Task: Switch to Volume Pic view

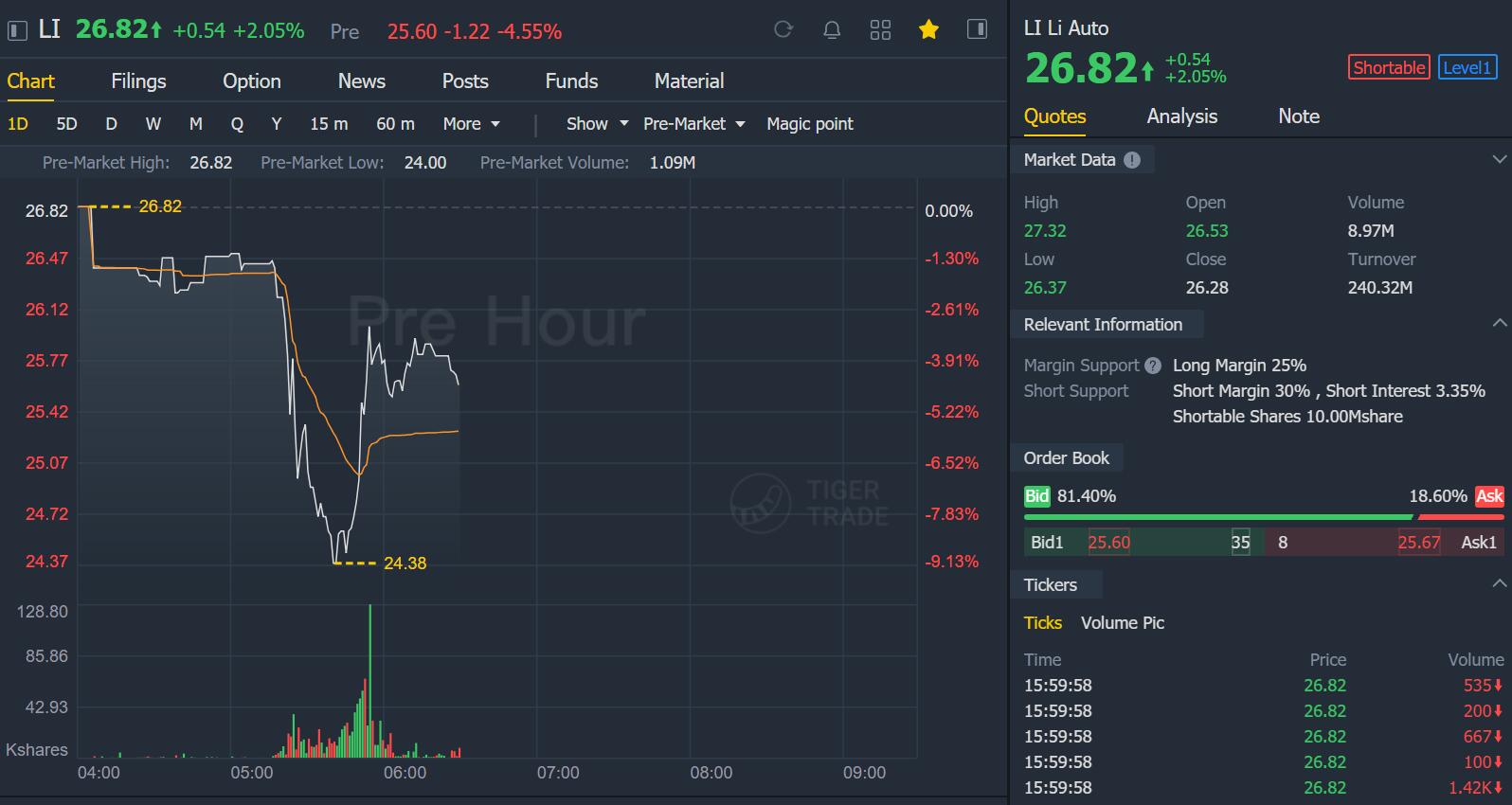Action: (1122, 623)
